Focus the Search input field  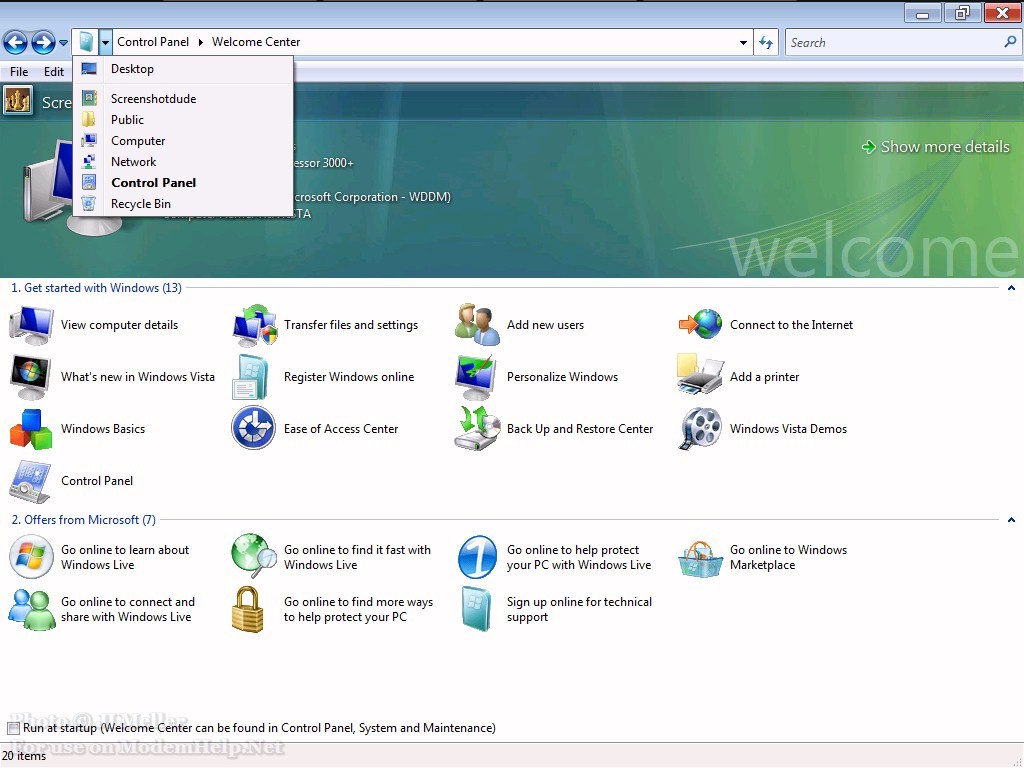click(893, 42)
